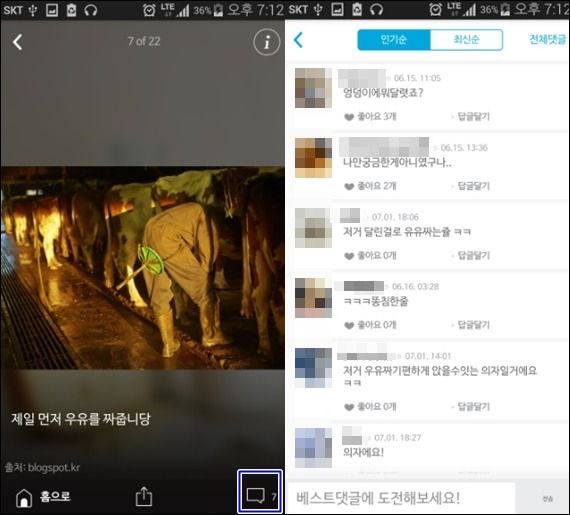Tap the share icon below the photo
This screenshot has width=570, height=515.
[144, 496]
